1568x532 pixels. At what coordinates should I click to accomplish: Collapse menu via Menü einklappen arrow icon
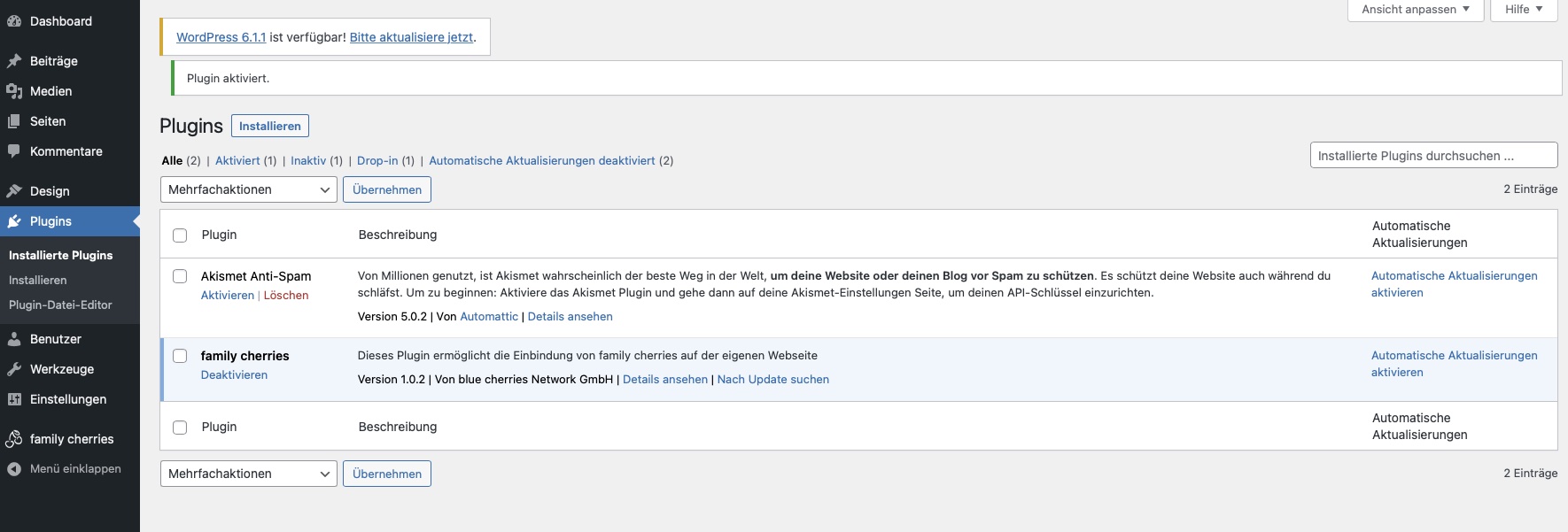pos(14,469)
